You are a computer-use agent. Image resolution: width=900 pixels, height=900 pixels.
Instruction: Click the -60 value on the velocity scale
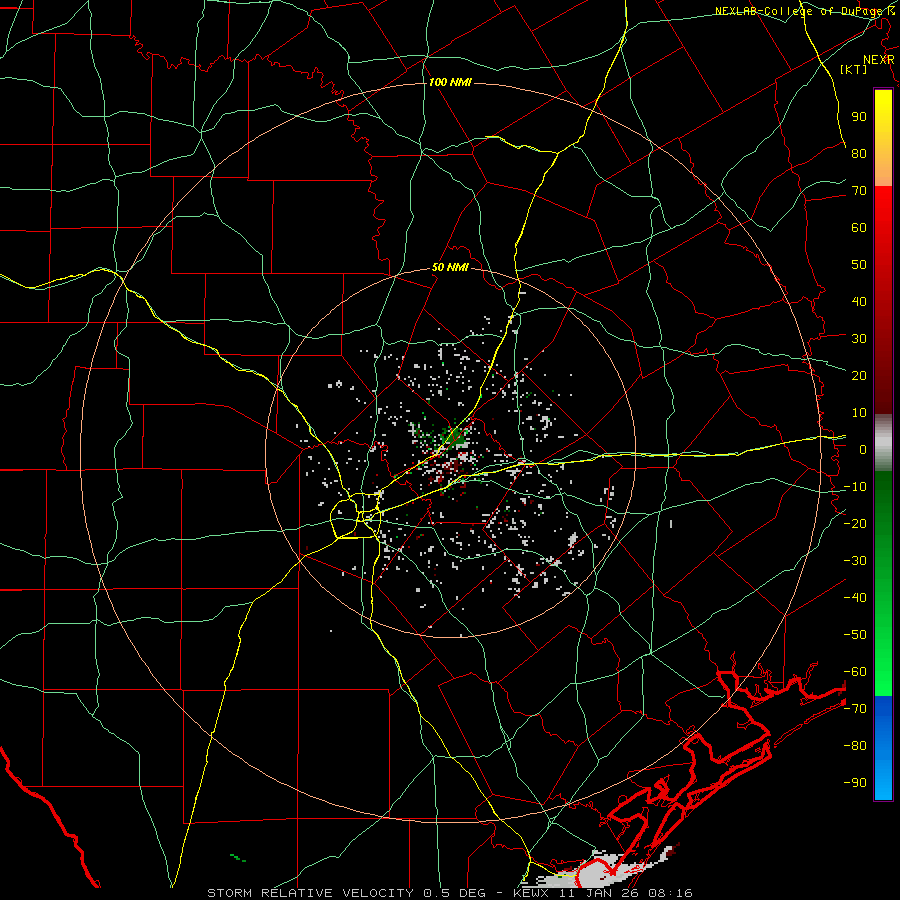[x=855, y=672]
